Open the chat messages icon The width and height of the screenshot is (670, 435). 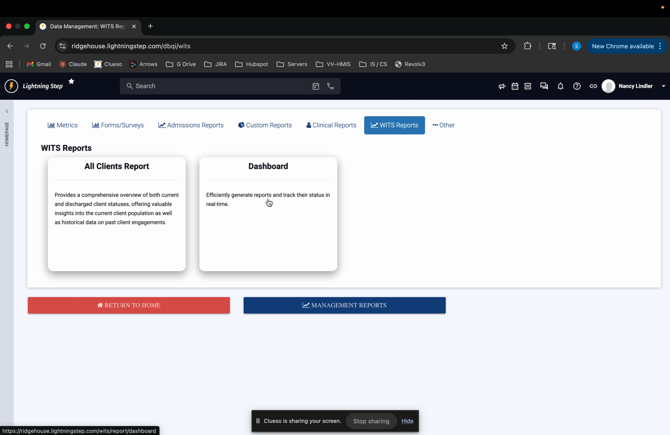pyautogui.click(x=544, y=86)
